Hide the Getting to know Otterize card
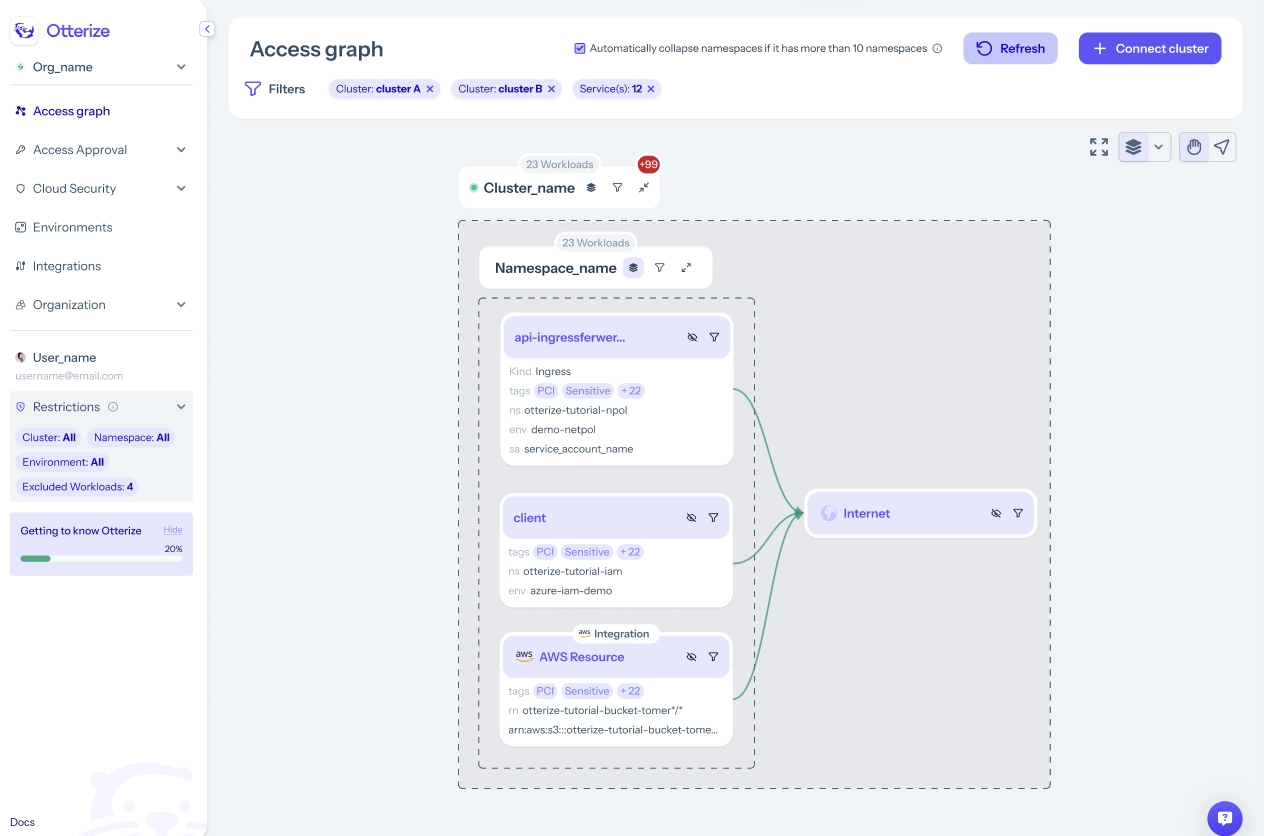This screenshot has width=1264, height=836. [173, 530]
